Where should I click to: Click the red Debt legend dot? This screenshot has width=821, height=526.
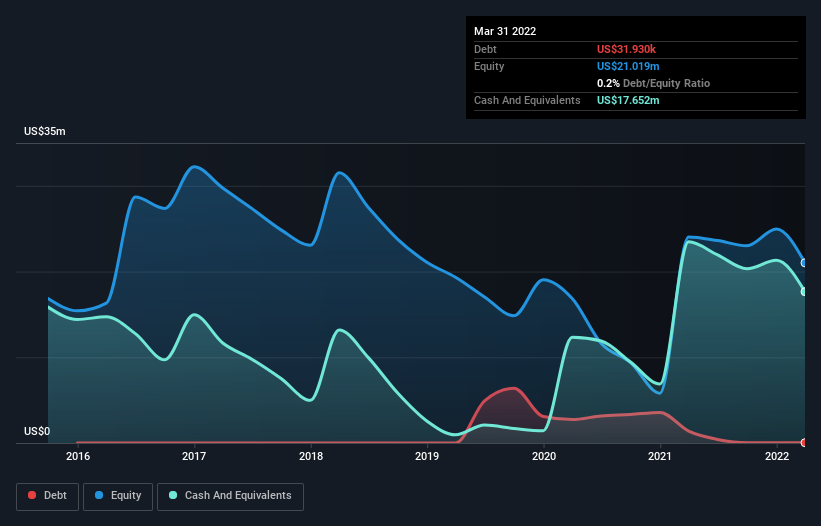[x=32, y=495]
